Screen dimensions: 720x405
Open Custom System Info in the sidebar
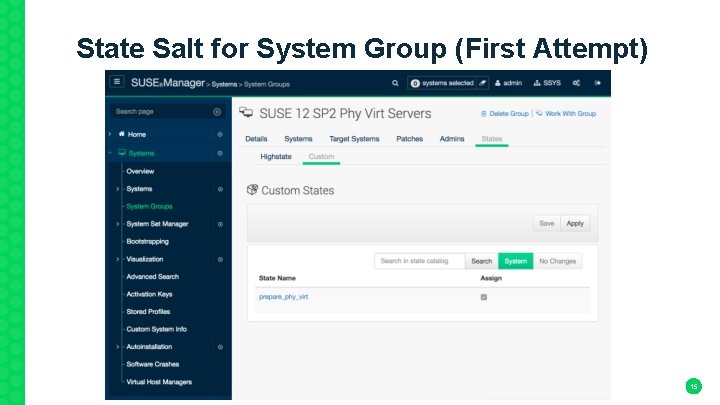156,329
